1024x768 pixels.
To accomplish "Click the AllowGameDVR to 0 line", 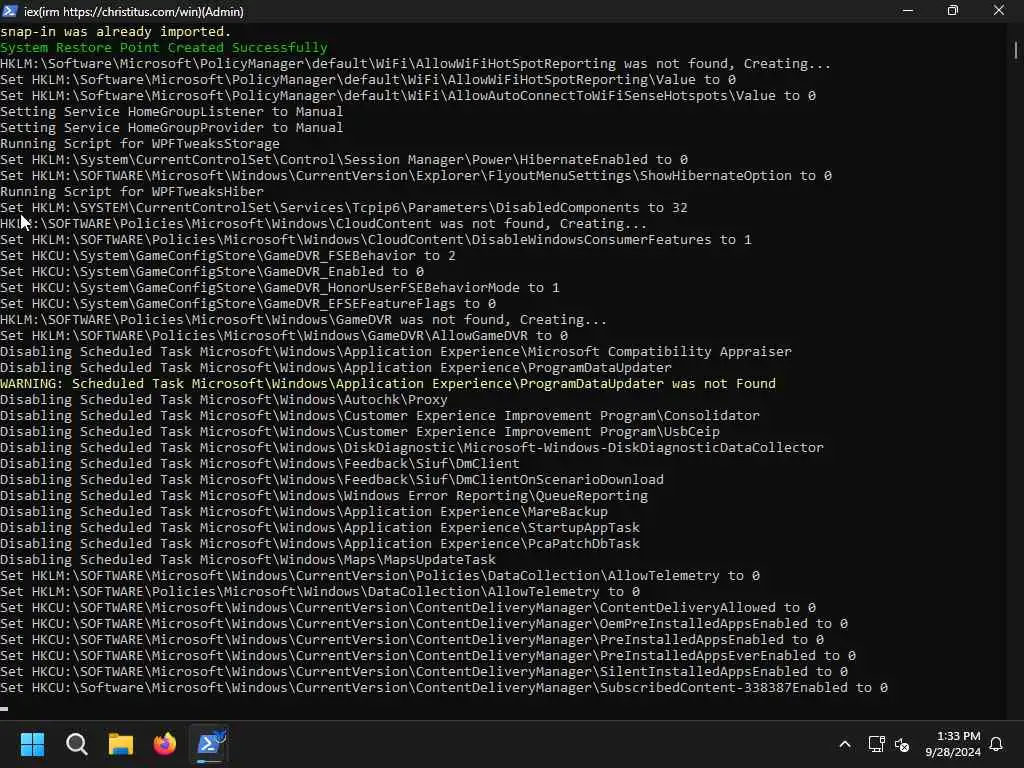I will [284, 336].
